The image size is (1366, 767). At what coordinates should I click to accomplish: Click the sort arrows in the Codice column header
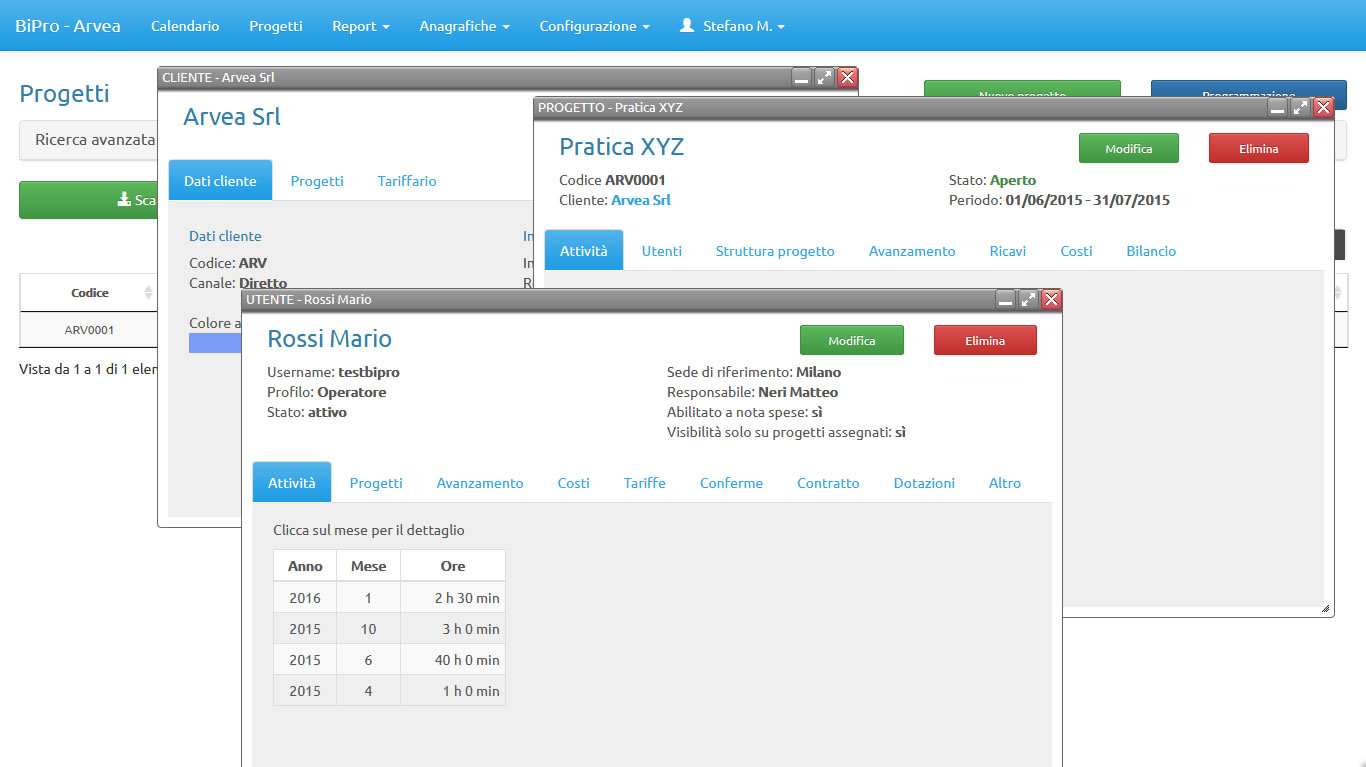click(x=149, y=293)
